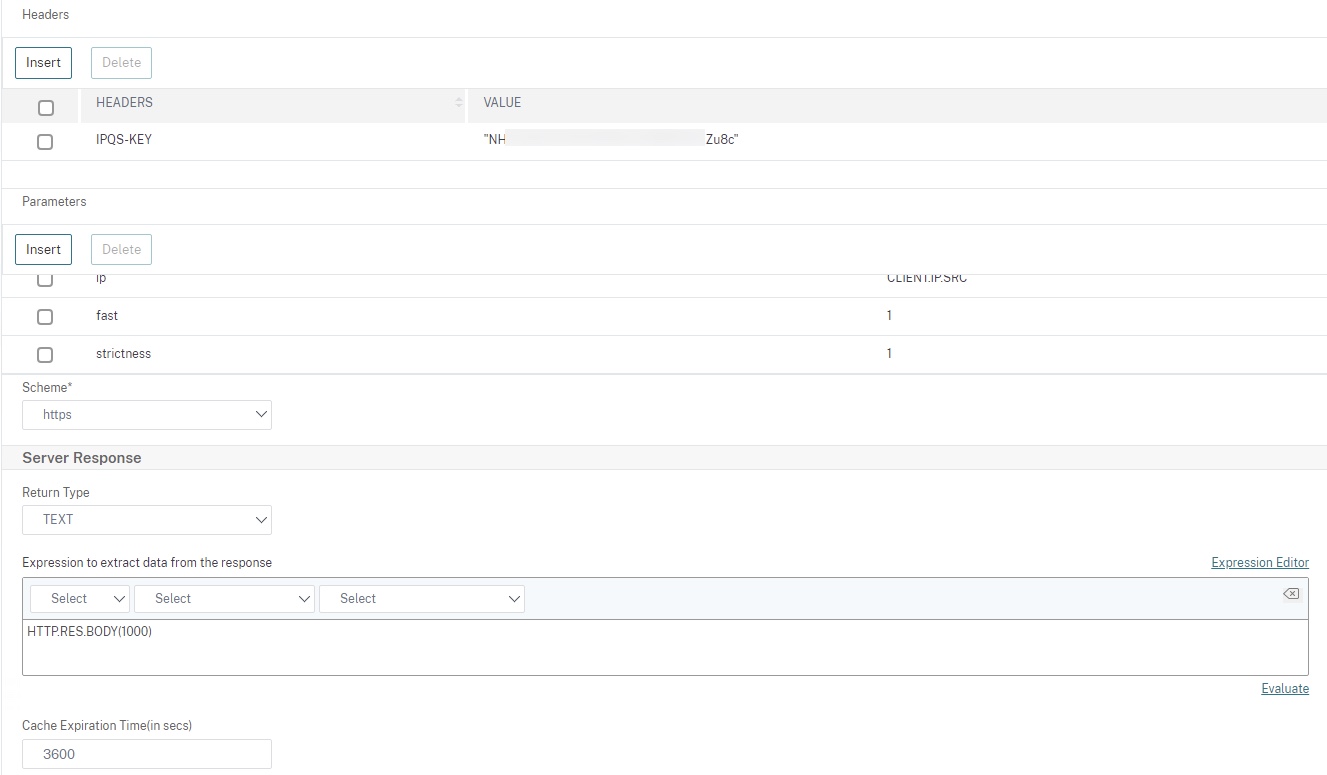1327x775 pixels.
Task: Sort by the HEADERS column sort arrows
Action: pos(459,103)
